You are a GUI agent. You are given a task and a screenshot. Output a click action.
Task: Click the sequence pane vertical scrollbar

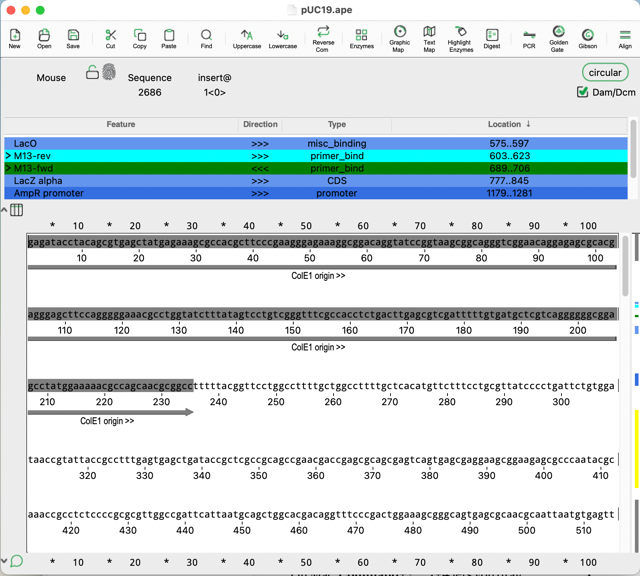tap(625, 266)
